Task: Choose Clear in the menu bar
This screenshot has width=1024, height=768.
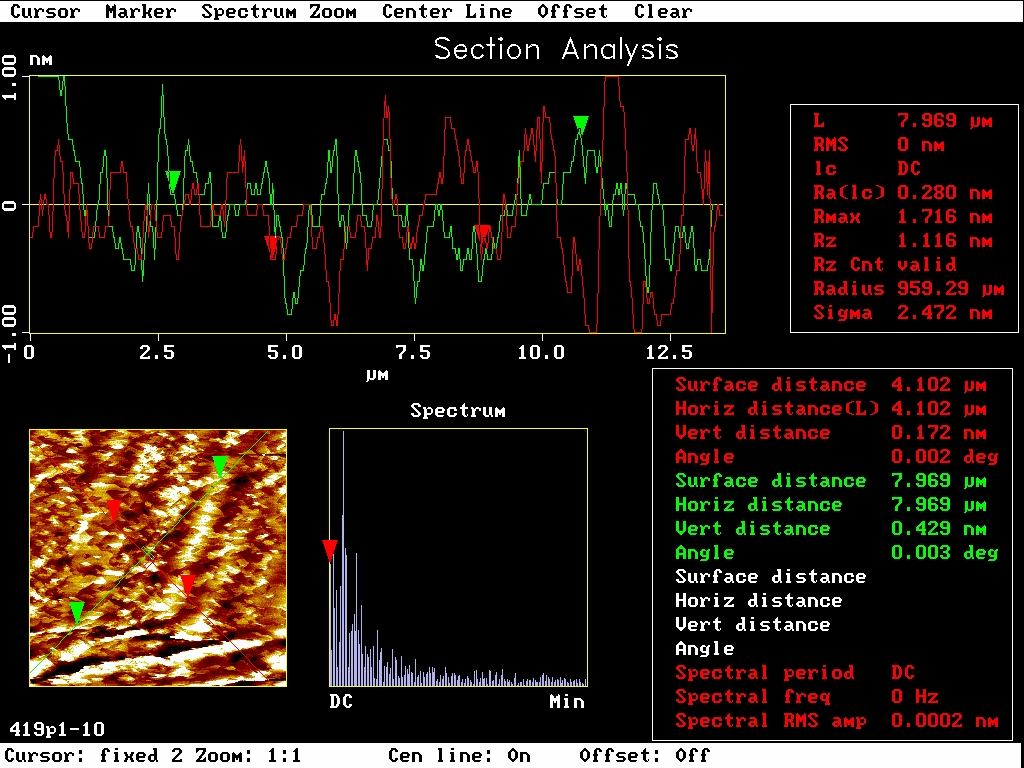Action: 663,11
